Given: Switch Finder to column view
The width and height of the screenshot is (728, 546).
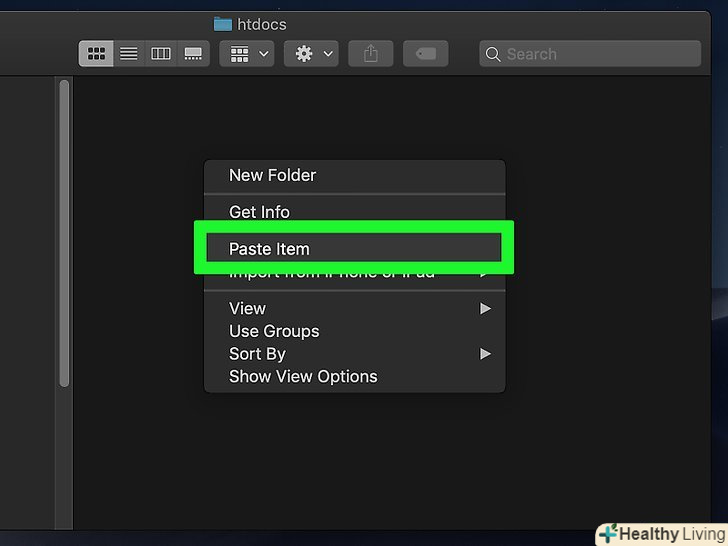Looking at the screenshot, I should click(x=161, y=54).
